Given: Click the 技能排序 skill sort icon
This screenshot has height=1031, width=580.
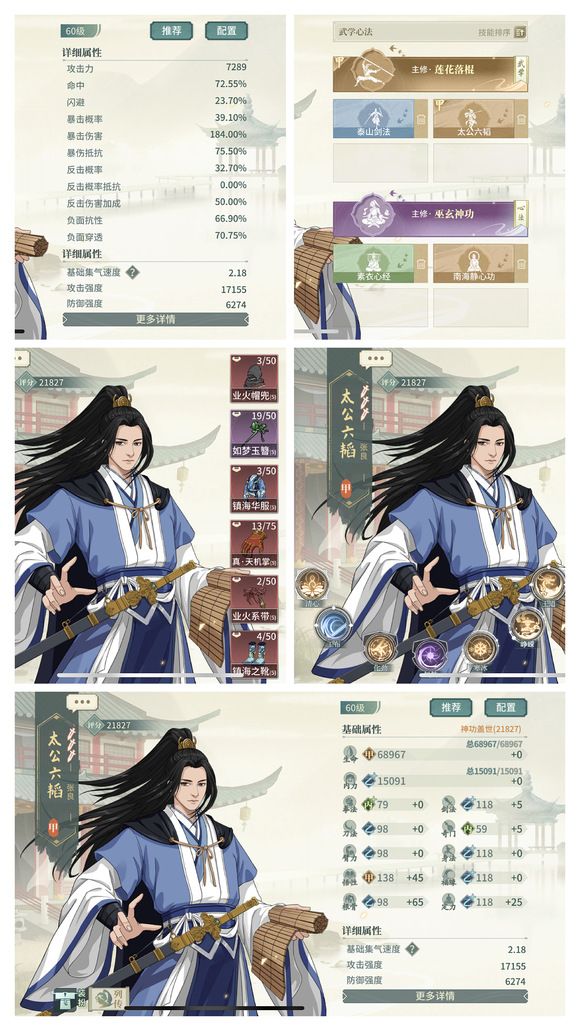Looking at the screenshot, I should tap(520, 32).
